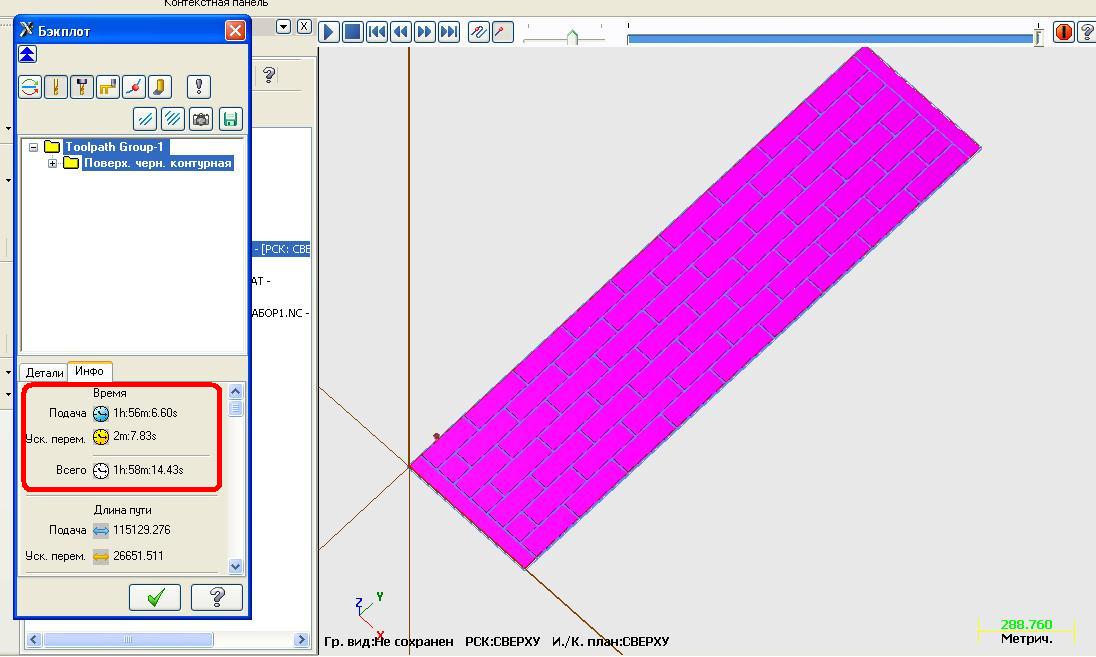Click total time value 1h:58m:14.43s
The height and width of the screenshot is (657, 1096).
pyautogui.click(x=148, y=470)
